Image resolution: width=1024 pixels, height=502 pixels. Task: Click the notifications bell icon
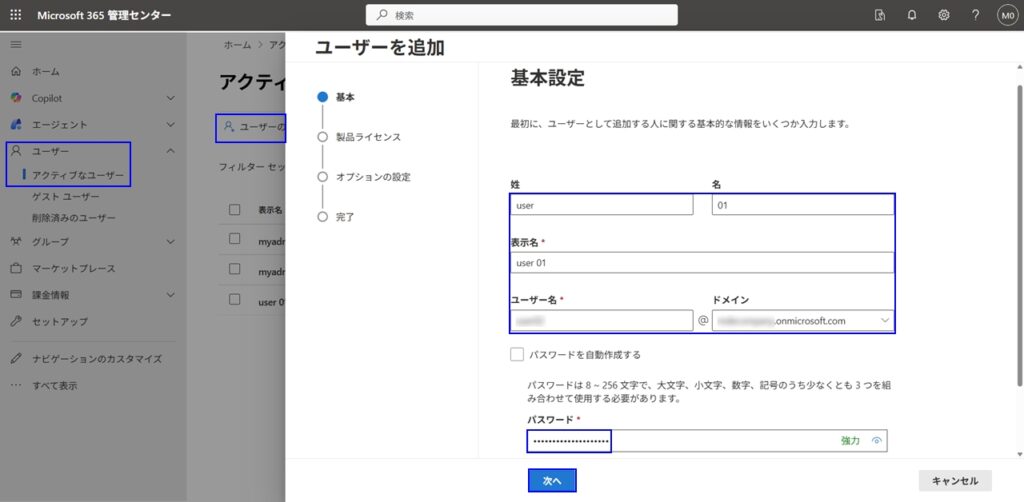pyautogui.click(x=911, y=15)
